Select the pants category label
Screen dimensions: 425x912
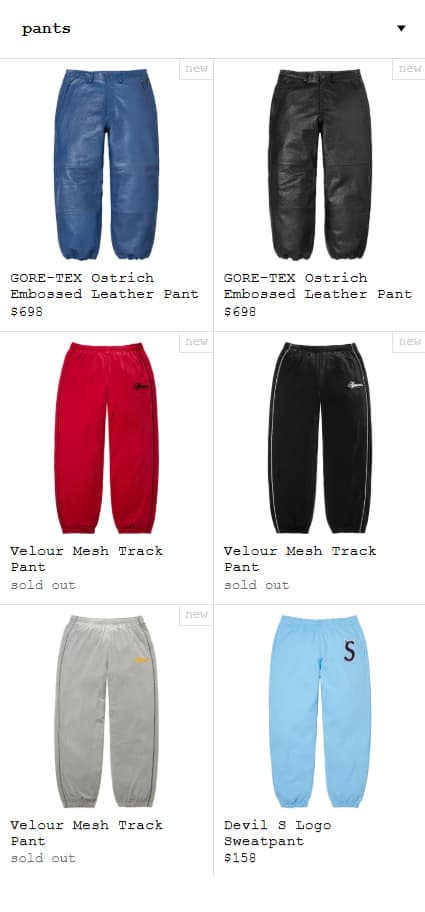click(46, 28)
